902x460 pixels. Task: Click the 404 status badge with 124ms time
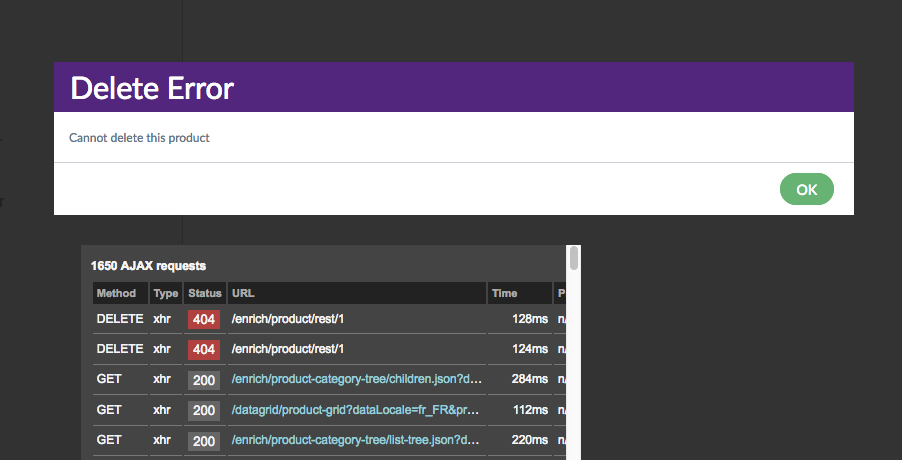[x=204, y=350]
